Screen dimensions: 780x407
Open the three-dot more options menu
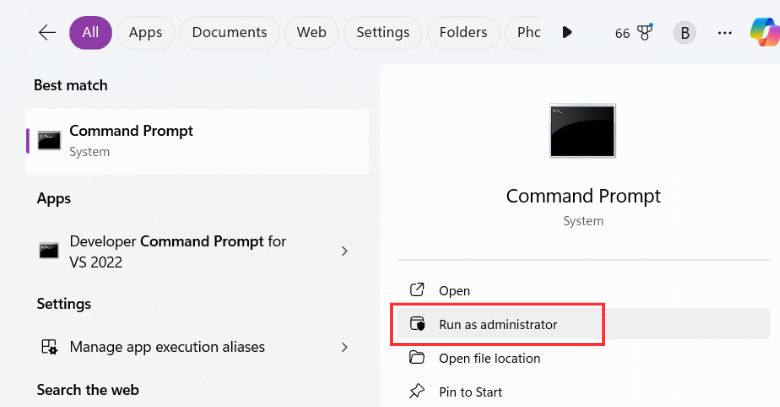(724, 33)
